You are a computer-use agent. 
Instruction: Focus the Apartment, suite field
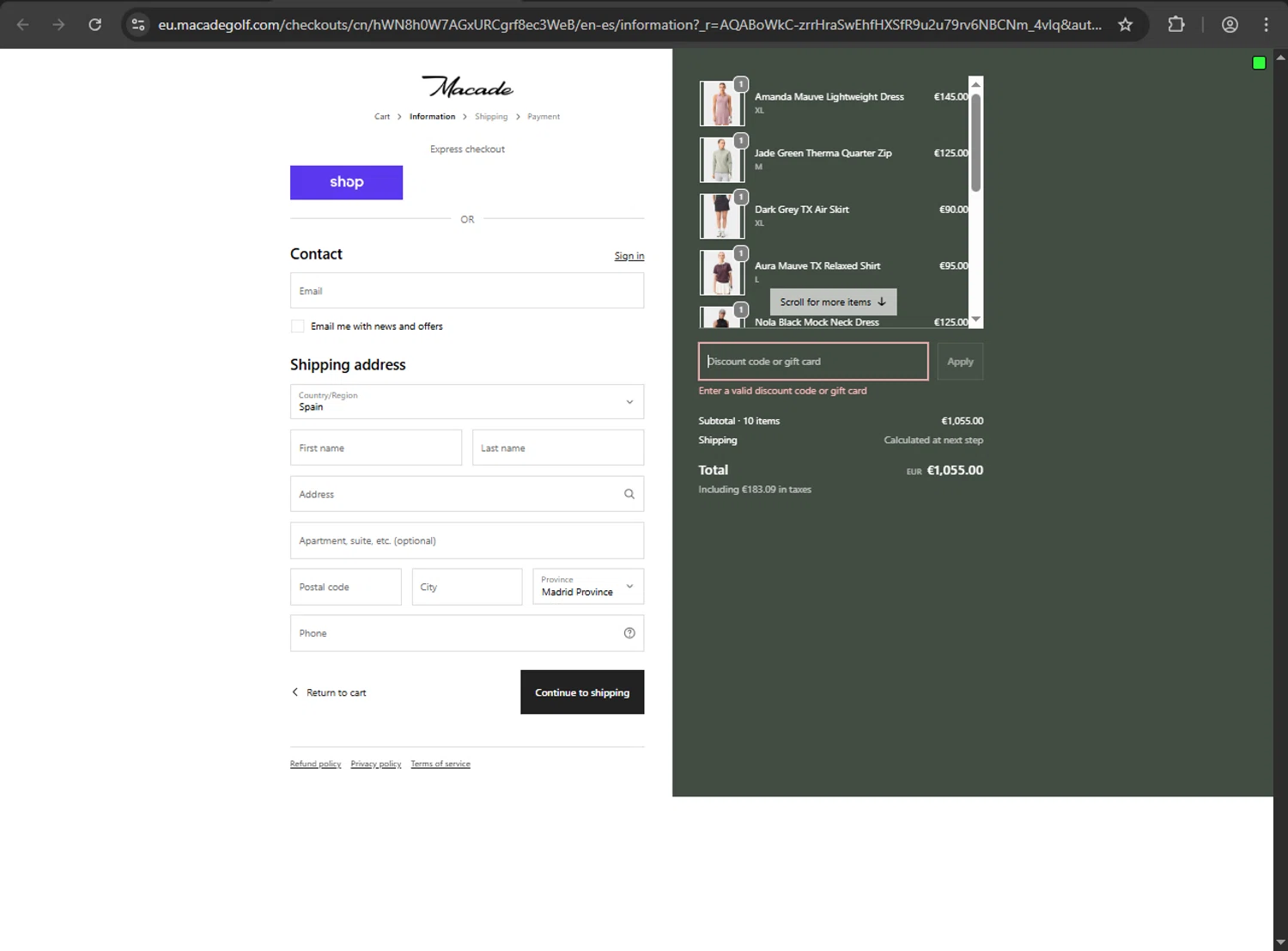pos(467,540)
